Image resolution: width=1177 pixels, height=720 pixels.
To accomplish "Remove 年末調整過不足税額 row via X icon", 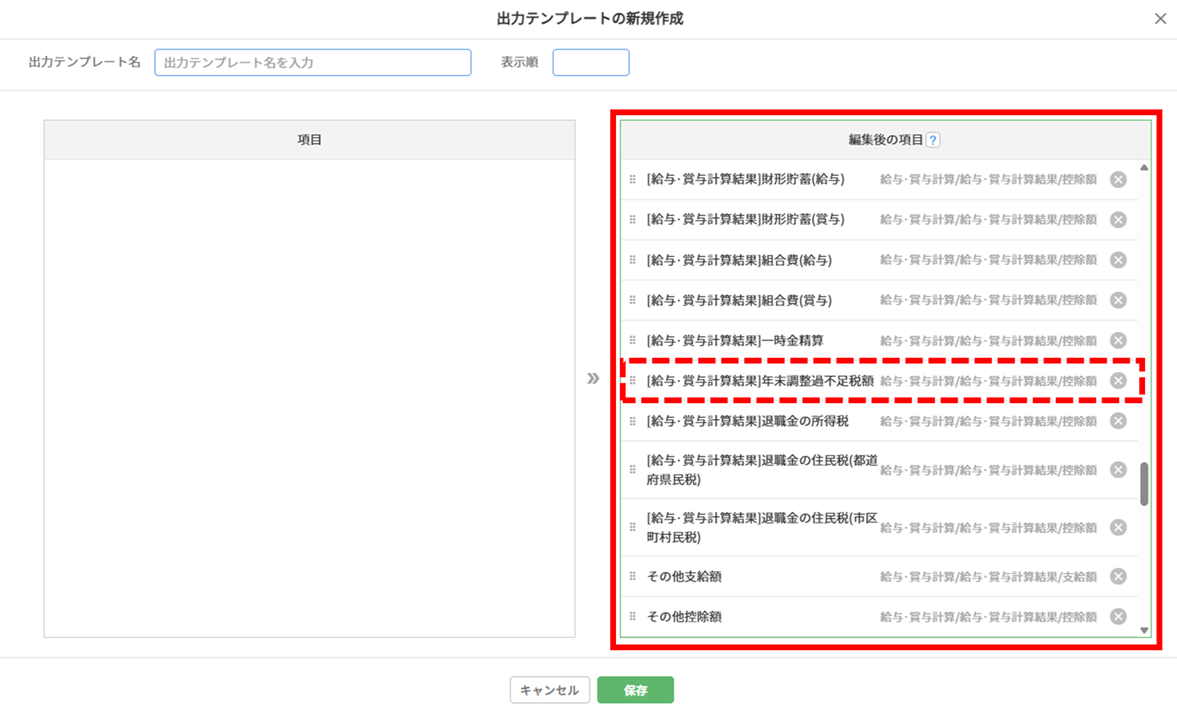I will (1118, 381).
